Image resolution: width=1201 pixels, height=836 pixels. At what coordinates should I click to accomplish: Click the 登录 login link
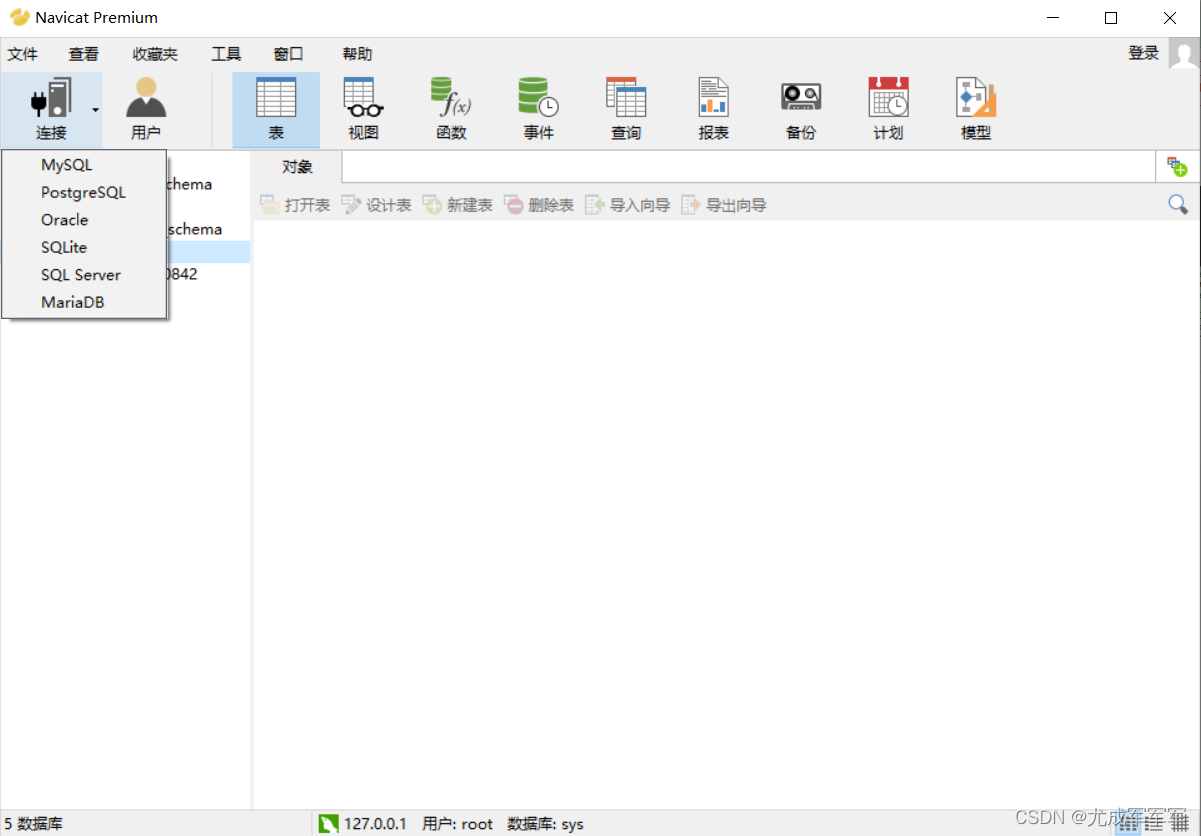coord(1143,53)
